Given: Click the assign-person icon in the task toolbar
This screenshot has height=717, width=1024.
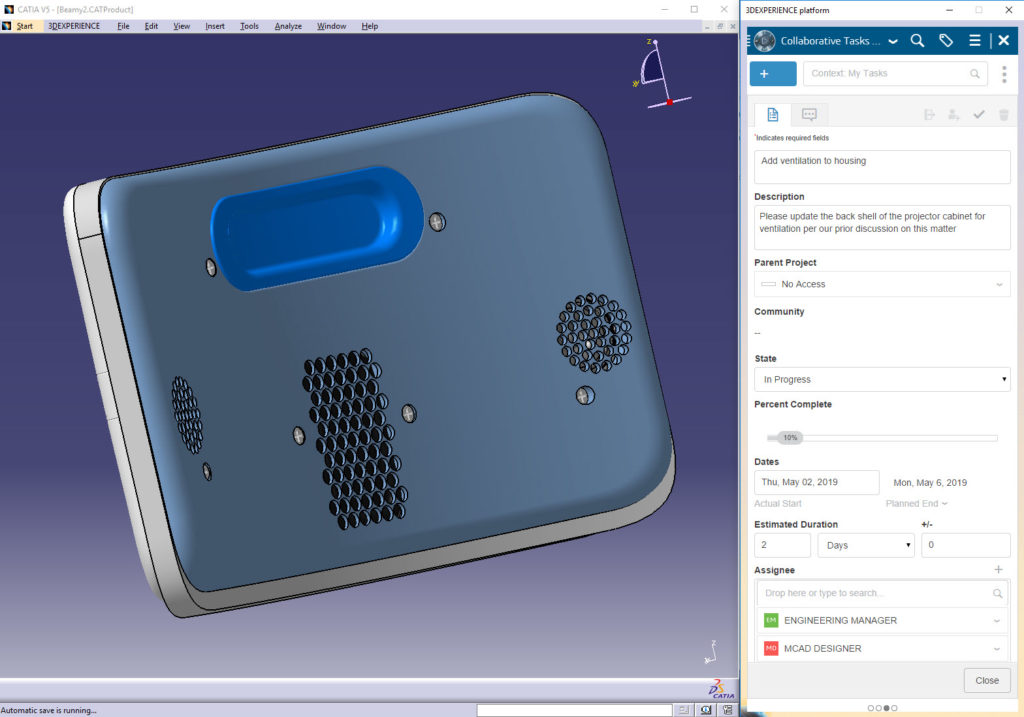Looking at the screenshot, I should tap(953, 115).
